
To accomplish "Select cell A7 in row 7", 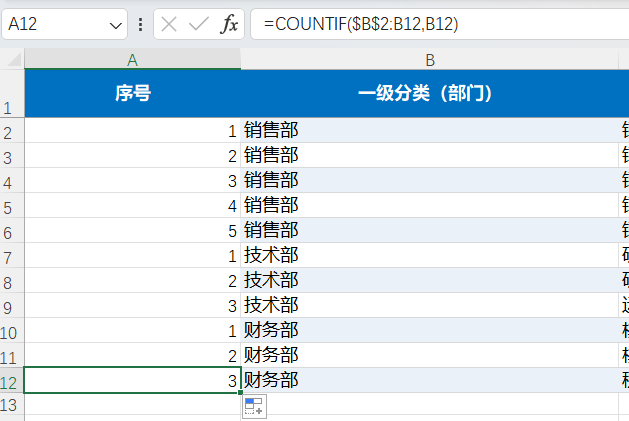I will (x=132, y=255).
